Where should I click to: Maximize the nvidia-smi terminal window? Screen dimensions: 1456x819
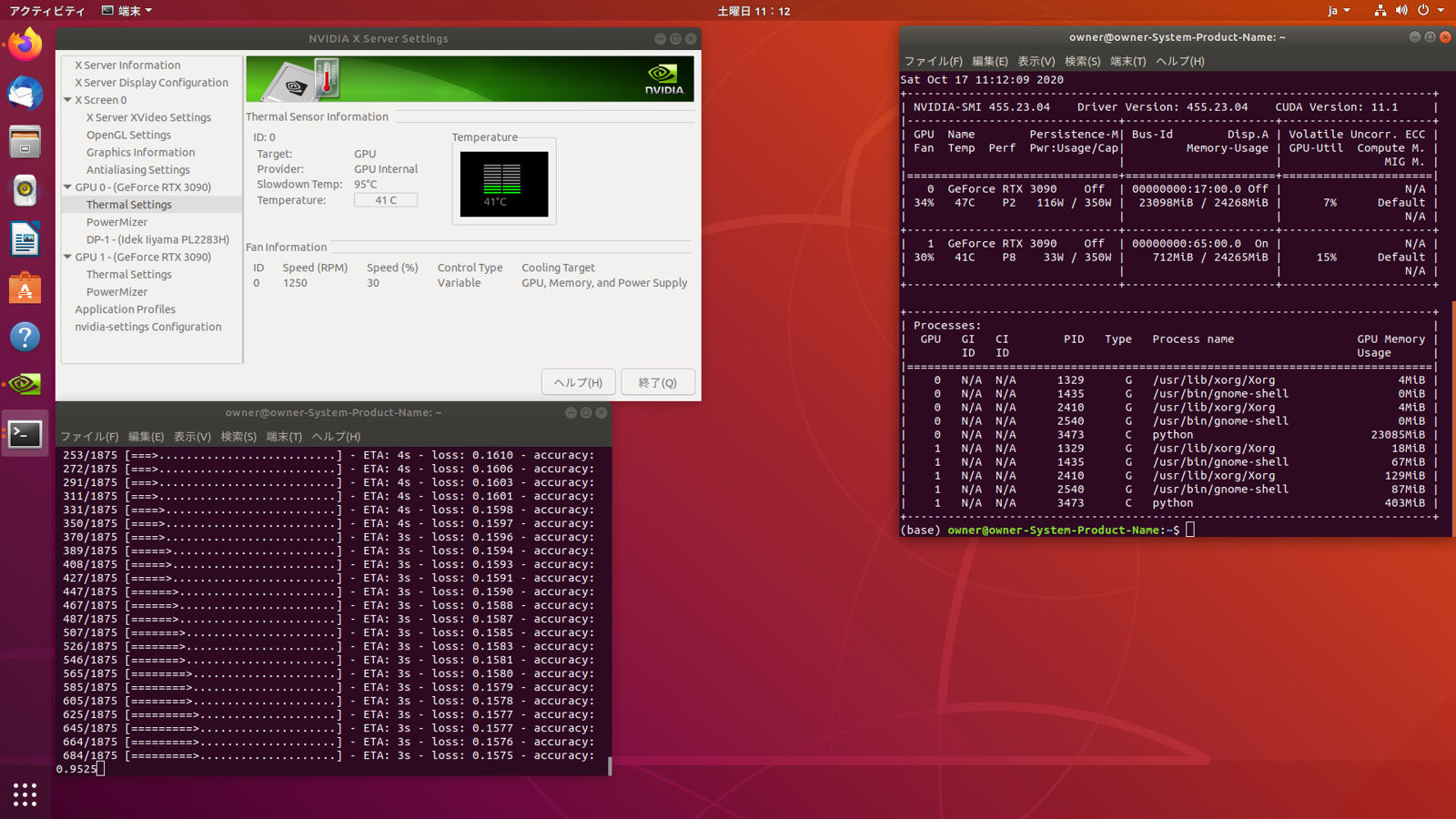point(1430,37)
